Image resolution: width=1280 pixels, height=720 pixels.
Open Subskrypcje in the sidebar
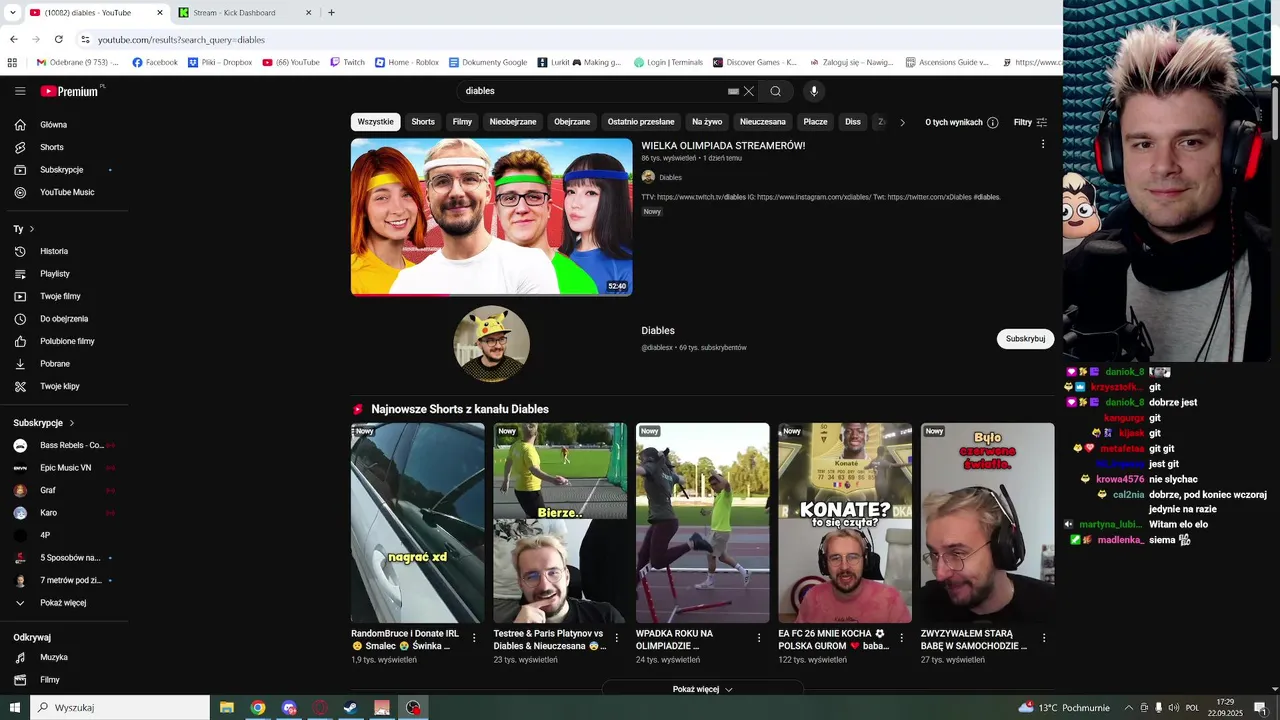[x=64, y=170]
